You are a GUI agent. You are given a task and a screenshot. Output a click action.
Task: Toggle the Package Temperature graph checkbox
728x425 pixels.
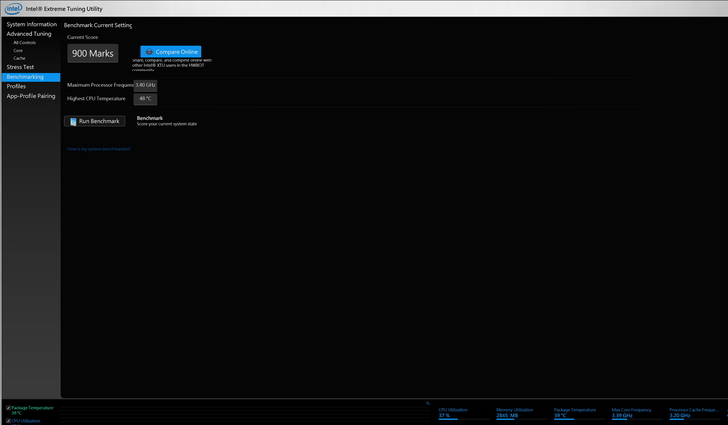click(x=8, y=408)
